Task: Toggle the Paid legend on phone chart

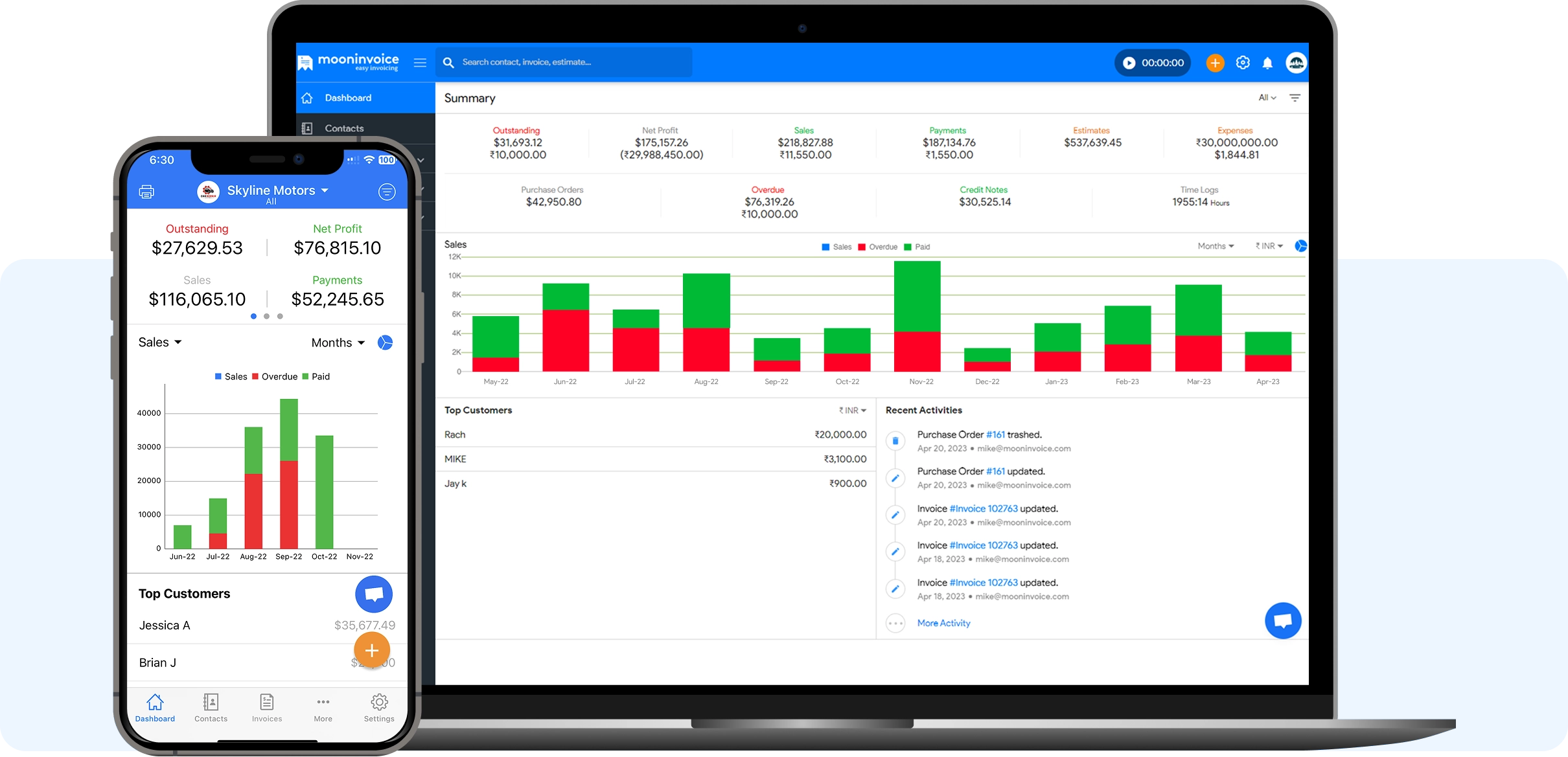Action: tap(316, 376)
